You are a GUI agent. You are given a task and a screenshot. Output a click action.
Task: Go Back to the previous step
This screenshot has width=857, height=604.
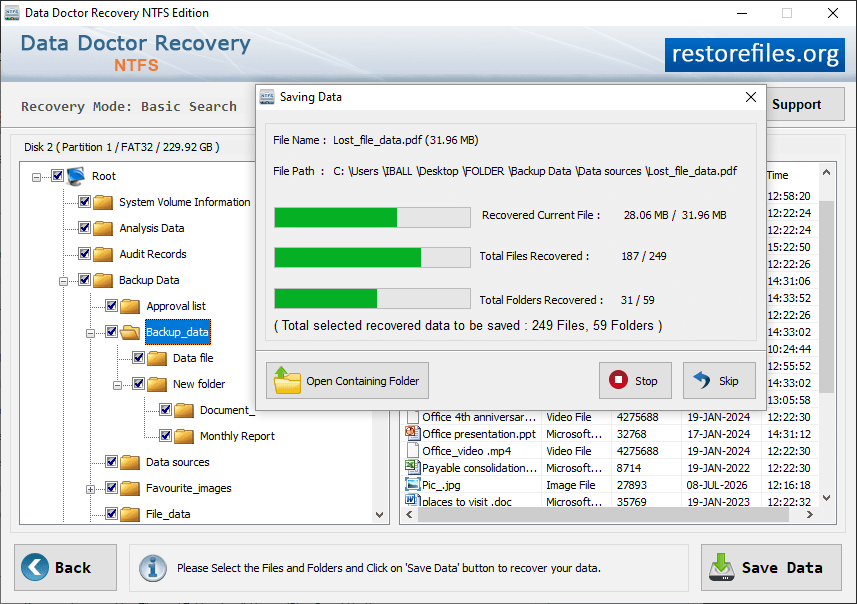coord(66,567)
